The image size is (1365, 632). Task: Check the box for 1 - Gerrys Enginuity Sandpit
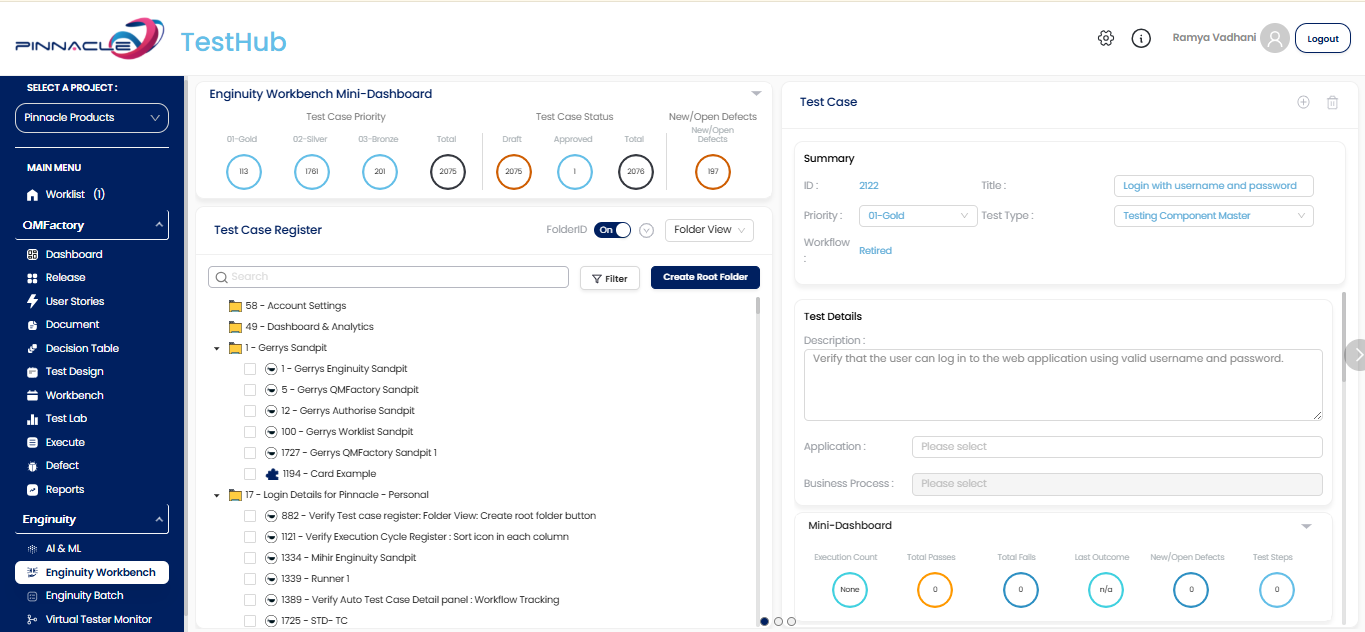(x=250, y=369)
